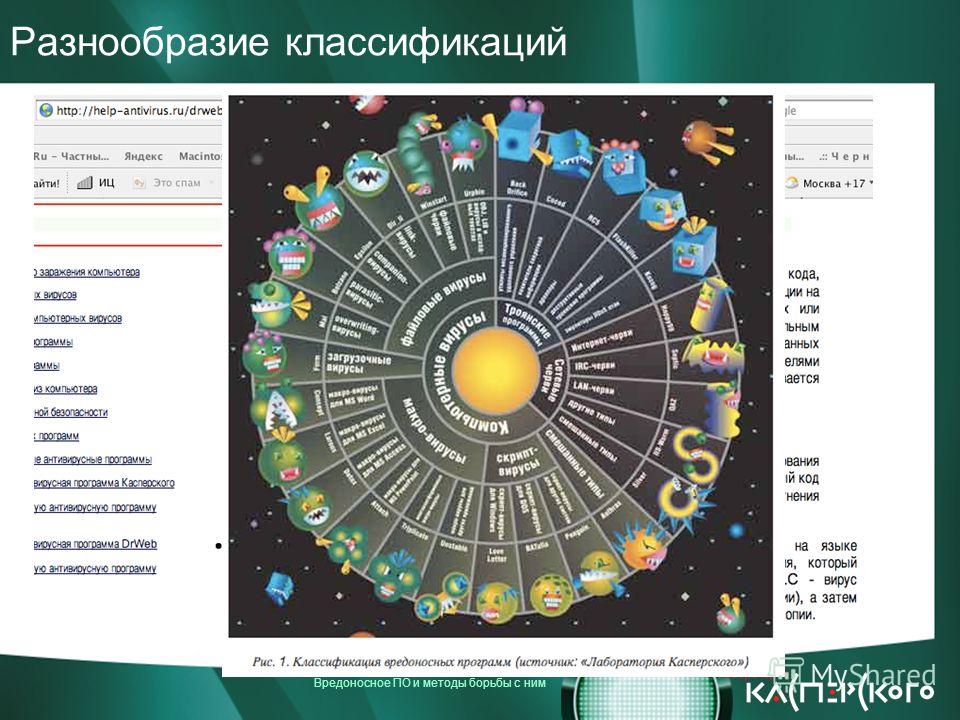The image size is (960, 720).
Task: Open the Москва +17 dropdown arrow
Action: (871, 182)
